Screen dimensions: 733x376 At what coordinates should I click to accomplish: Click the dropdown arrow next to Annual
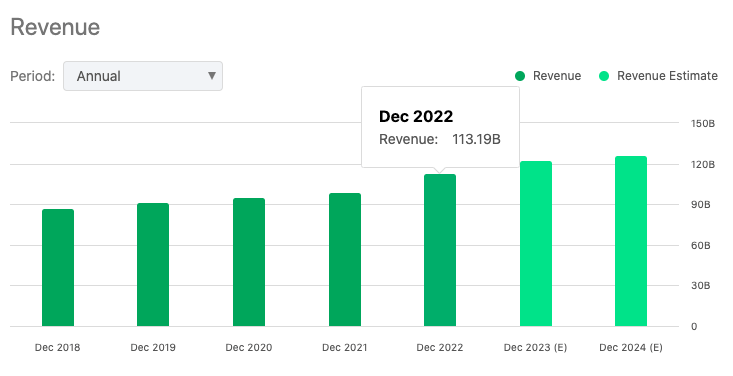(x=212, y=76)
